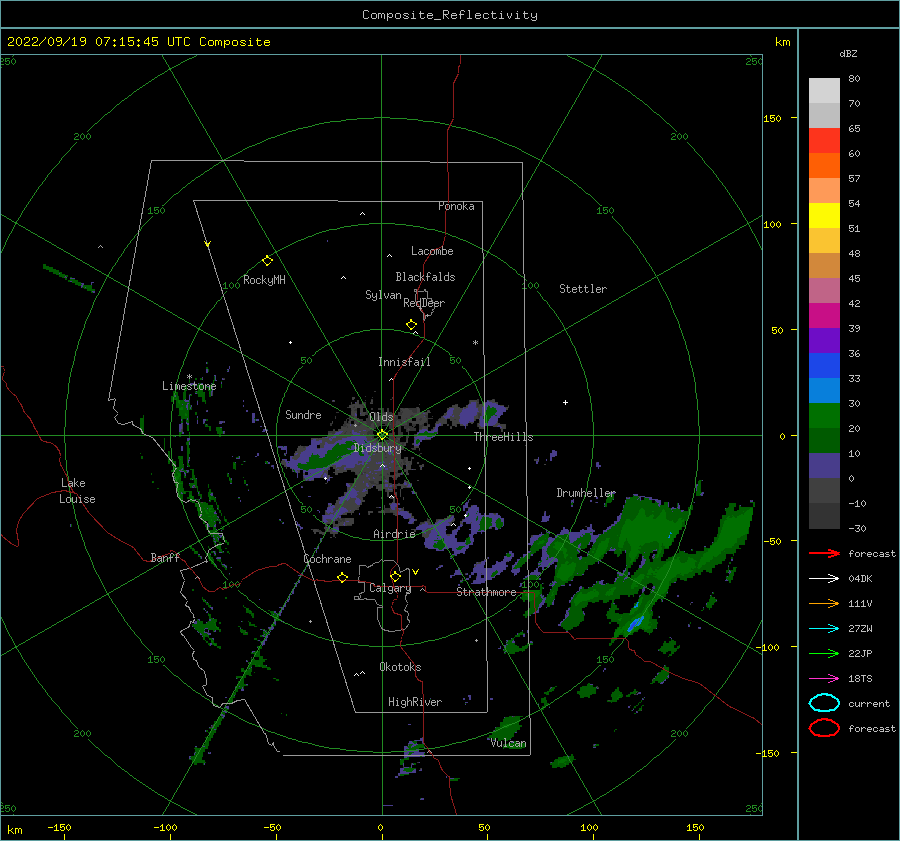
Task: Select the orange 60 dBZ color swatch
Action: (x=824, y=166)
